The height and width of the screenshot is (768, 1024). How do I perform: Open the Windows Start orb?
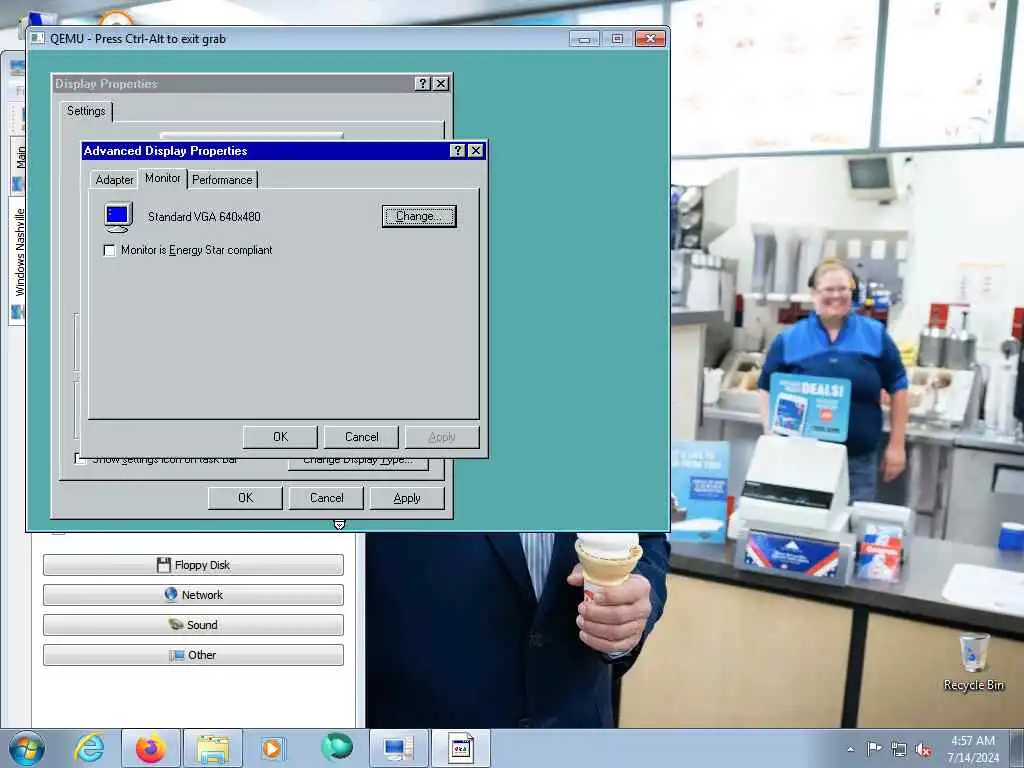click(27, 748)
